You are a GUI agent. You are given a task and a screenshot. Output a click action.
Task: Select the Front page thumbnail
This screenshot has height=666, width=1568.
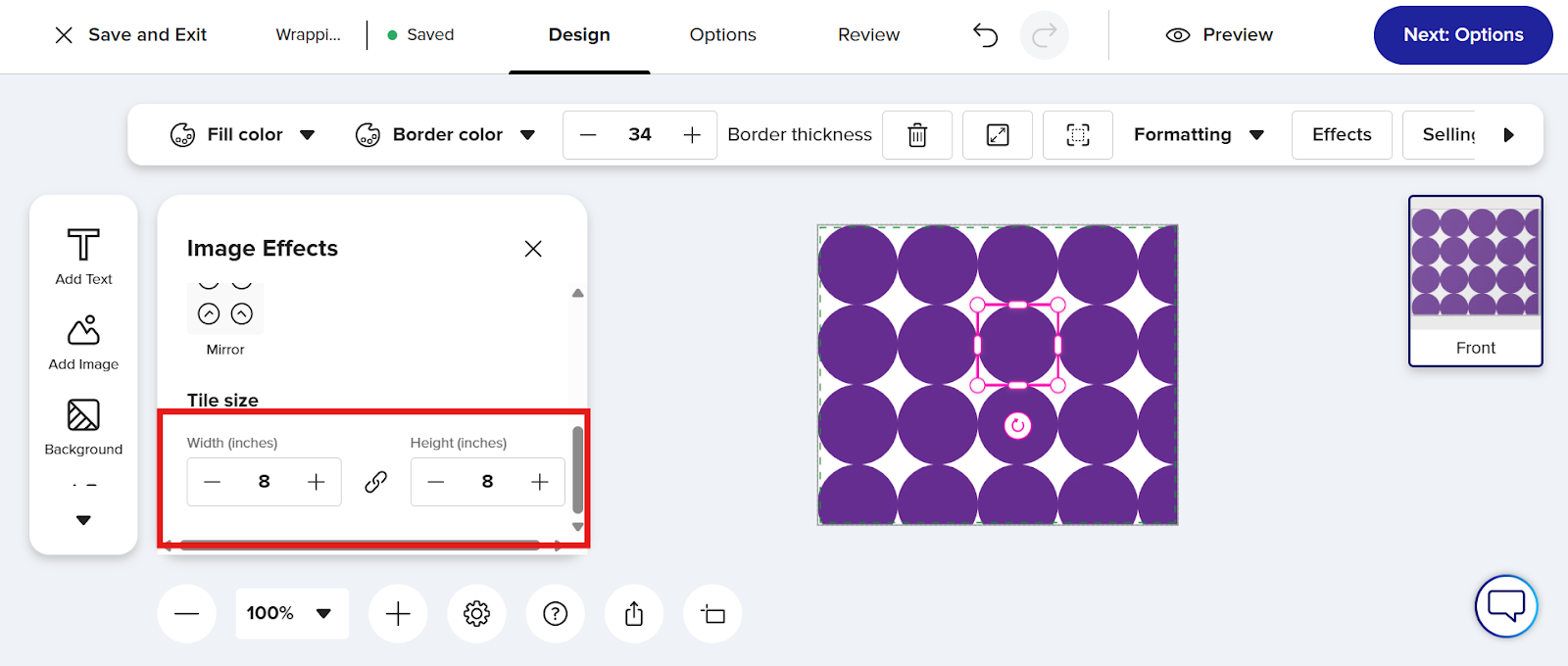click(1475, 281)
